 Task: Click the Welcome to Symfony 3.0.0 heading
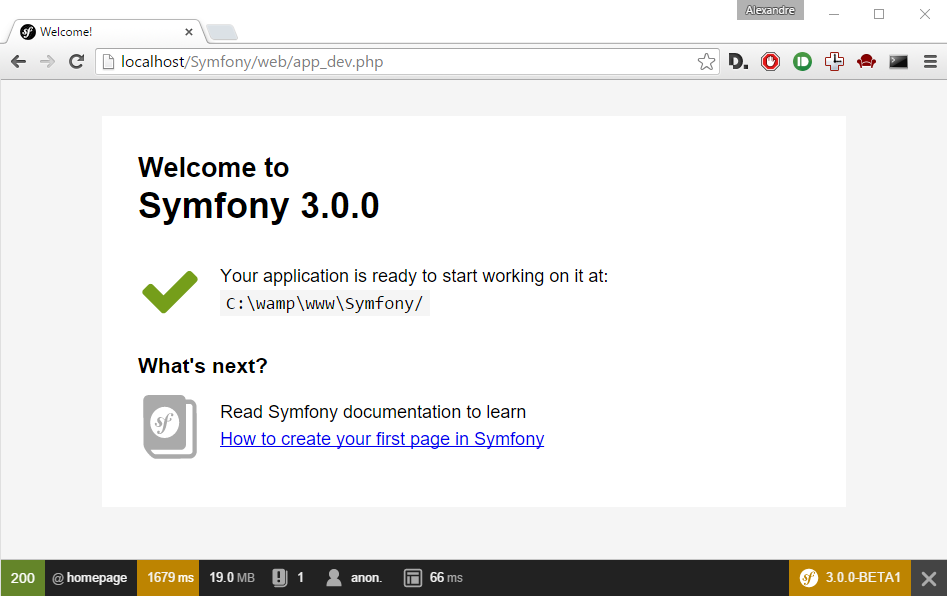click(x=258, y=188)
